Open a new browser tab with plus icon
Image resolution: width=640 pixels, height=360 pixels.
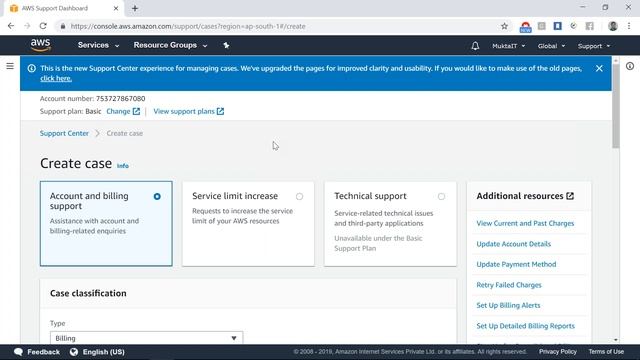[x=135, y=8]
